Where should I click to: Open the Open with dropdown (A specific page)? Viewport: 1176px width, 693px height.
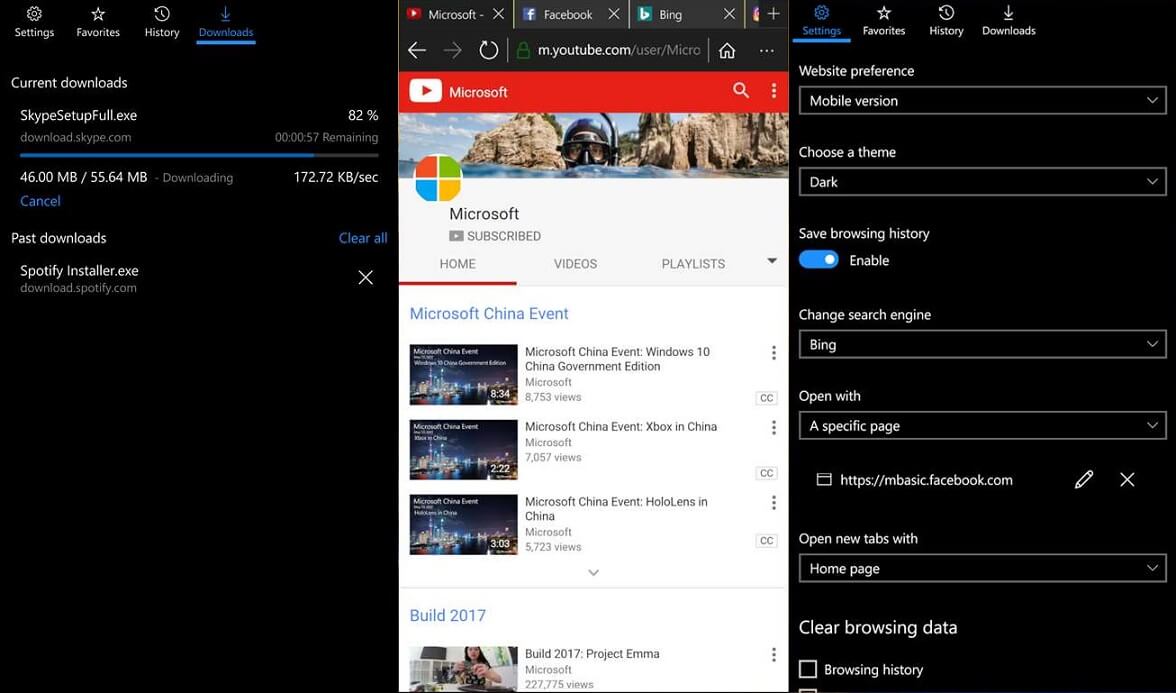[x=982, y=425]
